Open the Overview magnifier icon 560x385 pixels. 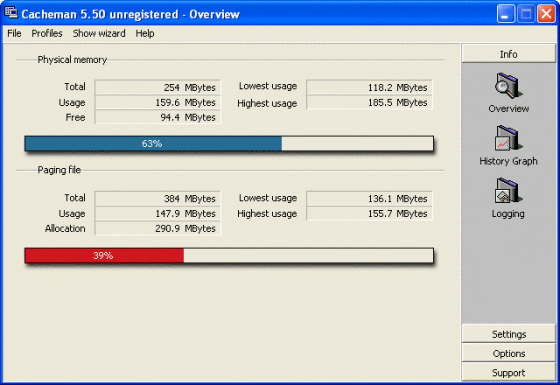(508, 86)
